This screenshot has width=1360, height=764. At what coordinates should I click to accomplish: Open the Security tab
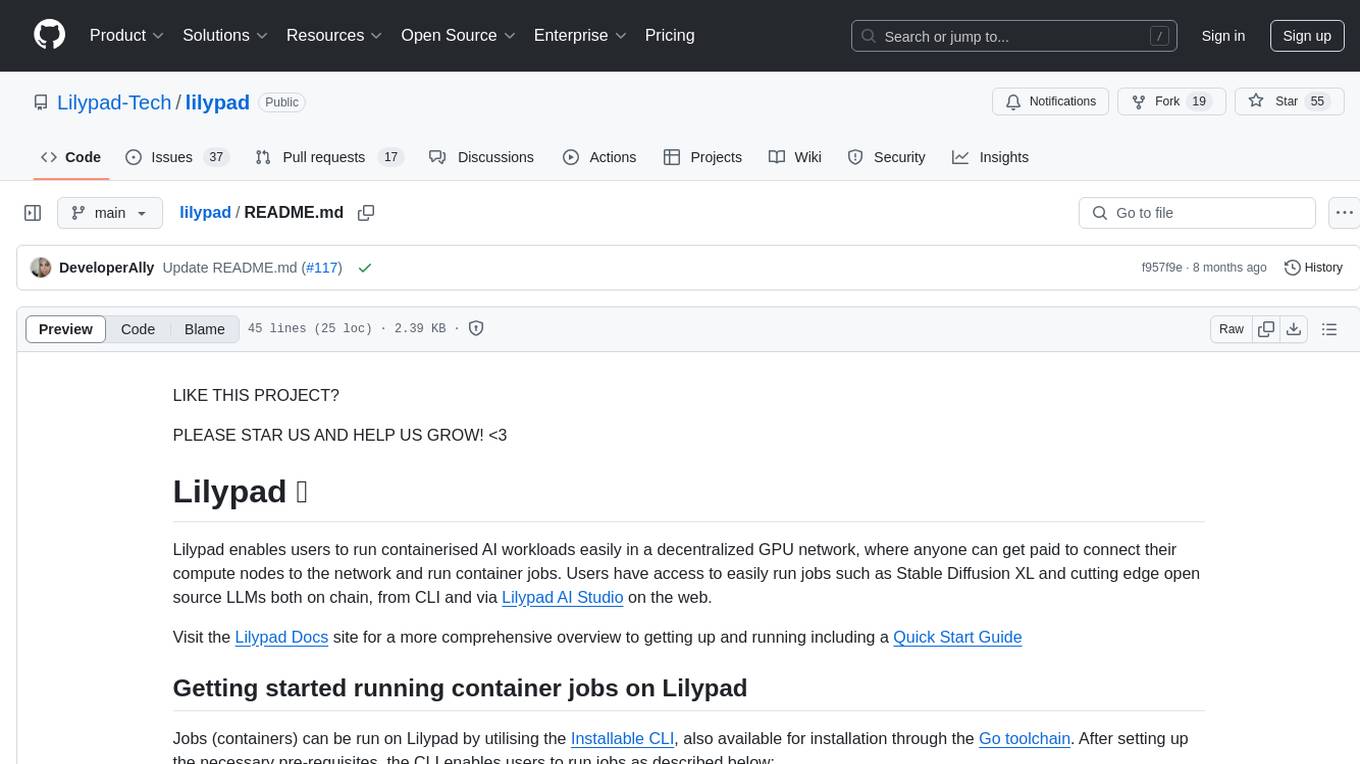tap(887, 157)
